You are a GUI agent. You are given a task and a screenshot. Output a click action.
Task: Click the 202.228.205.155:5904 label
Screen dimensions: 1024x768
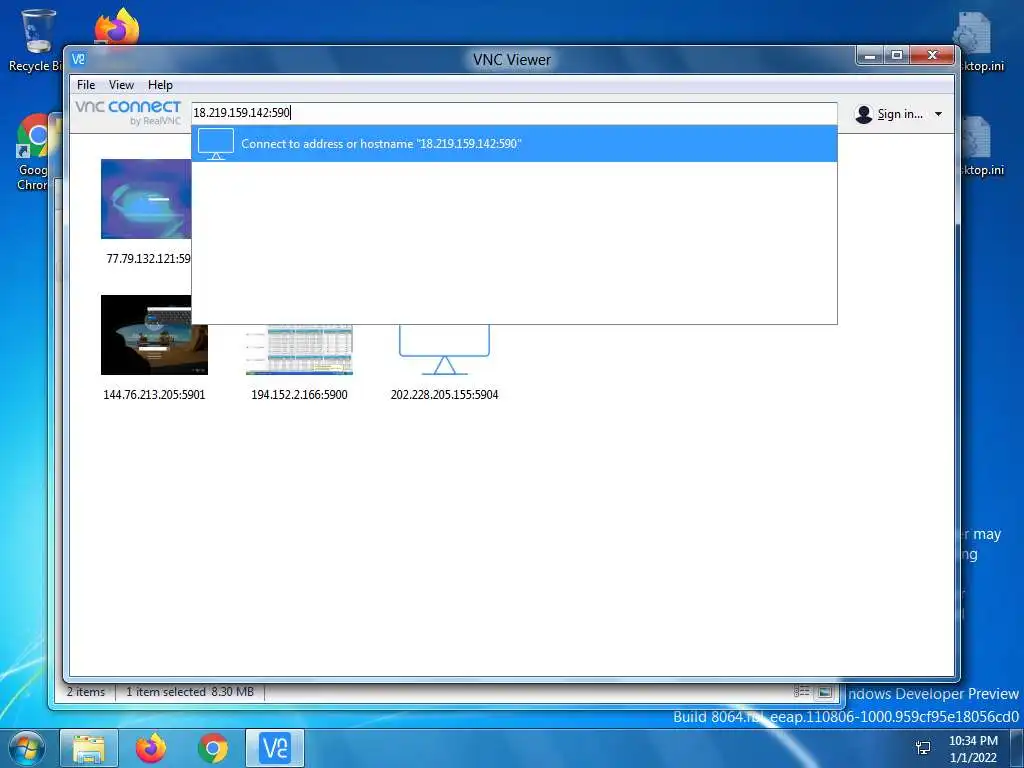(444, 394)
